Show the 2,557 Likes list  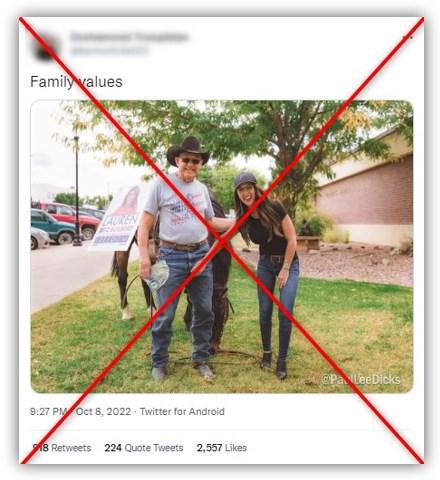coord(222,448)
